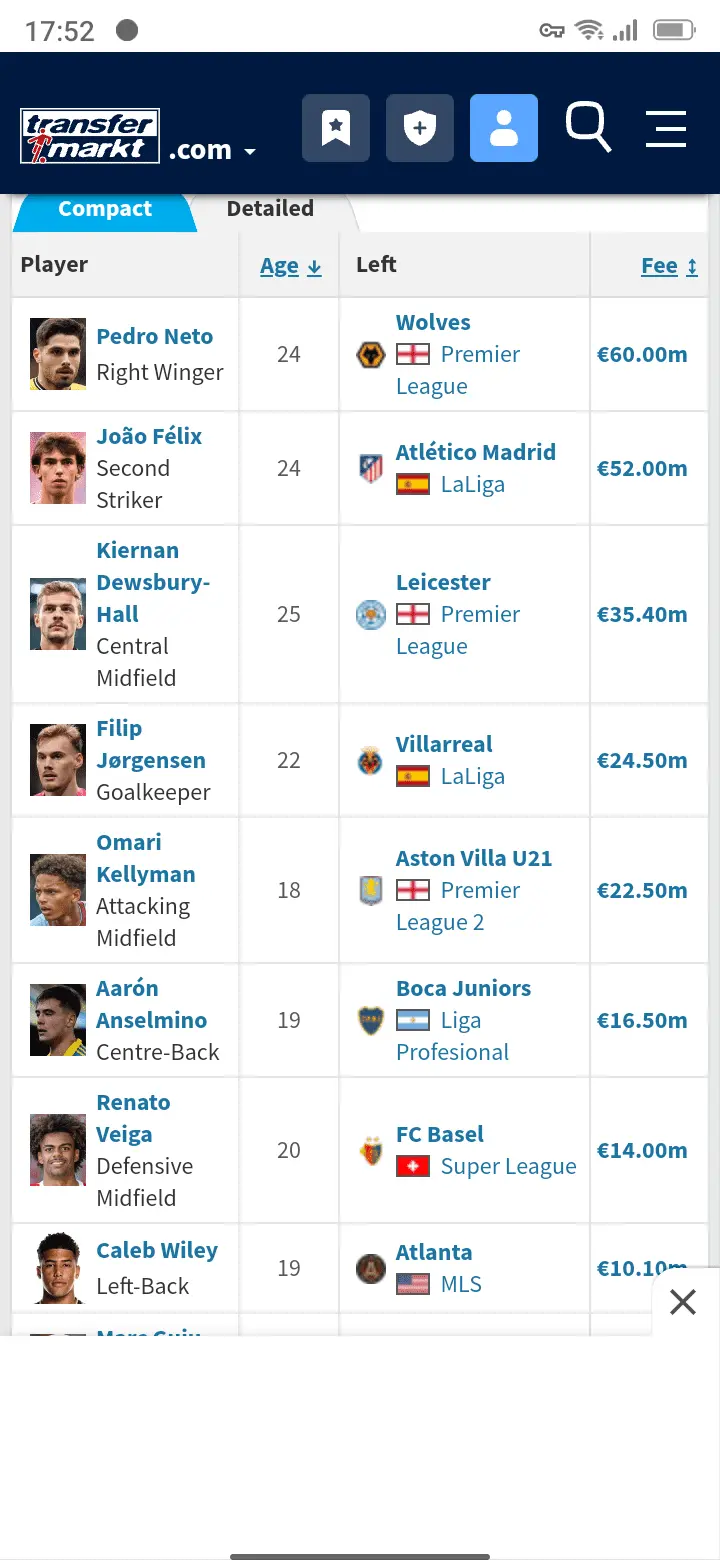Click João Félix's player photo
The width and height of the screenshot is (720, 1560).
click(58, 468)
